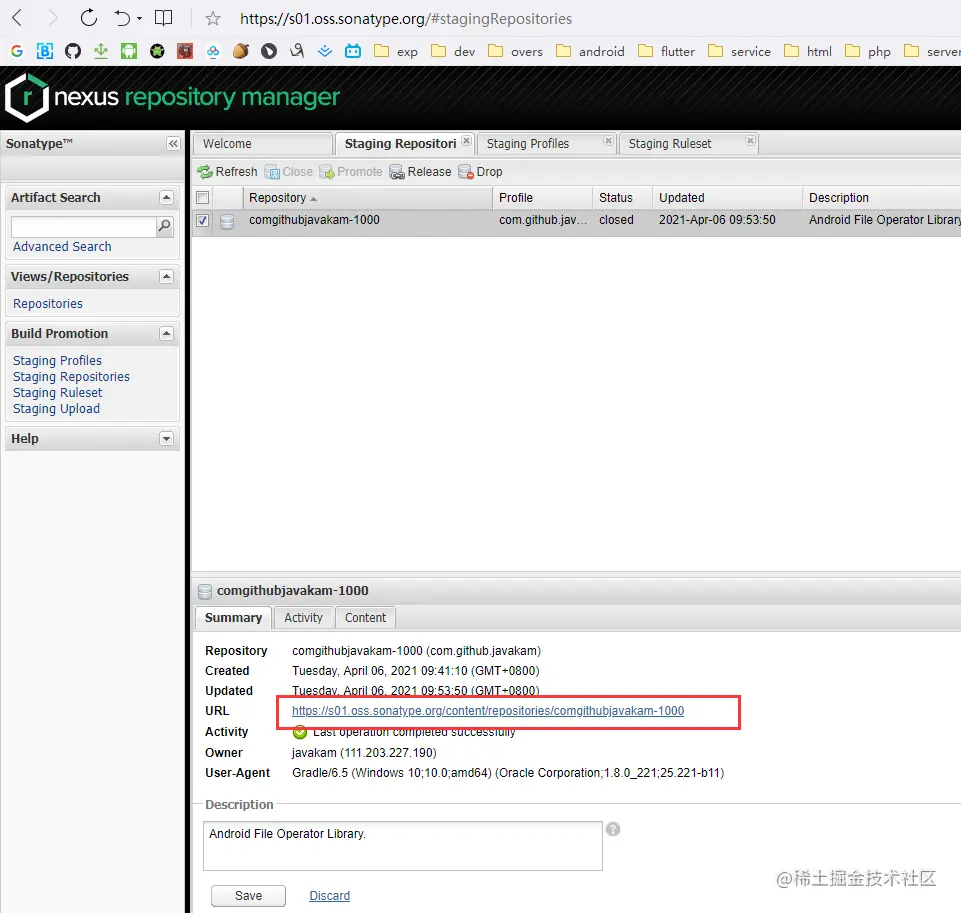The image size is (961, 913).
Task: Collapse the Views/Repositories section
Action: point(166,276)
